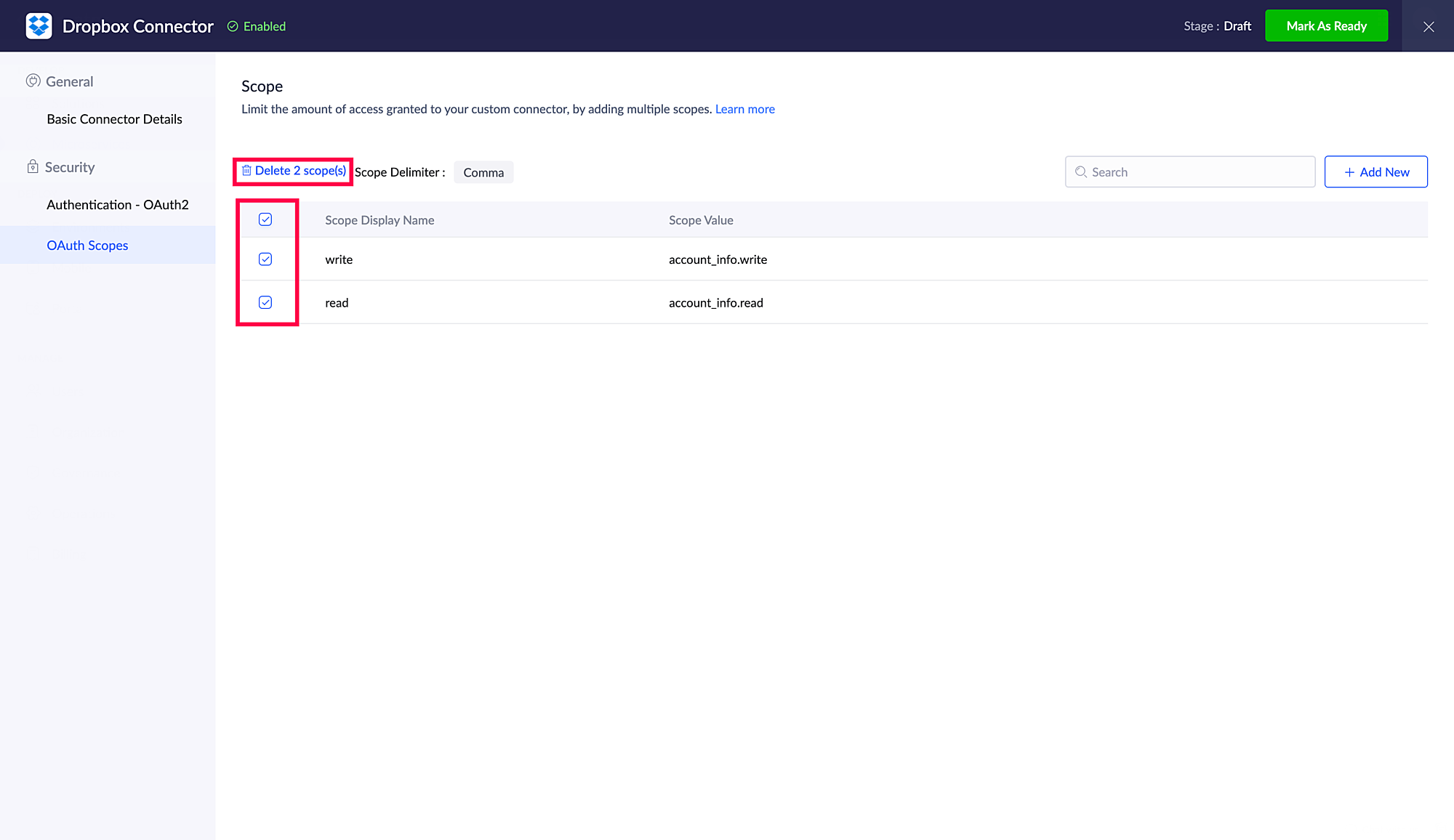Go to Authentication - OAuth2 page

click(117, 205)
